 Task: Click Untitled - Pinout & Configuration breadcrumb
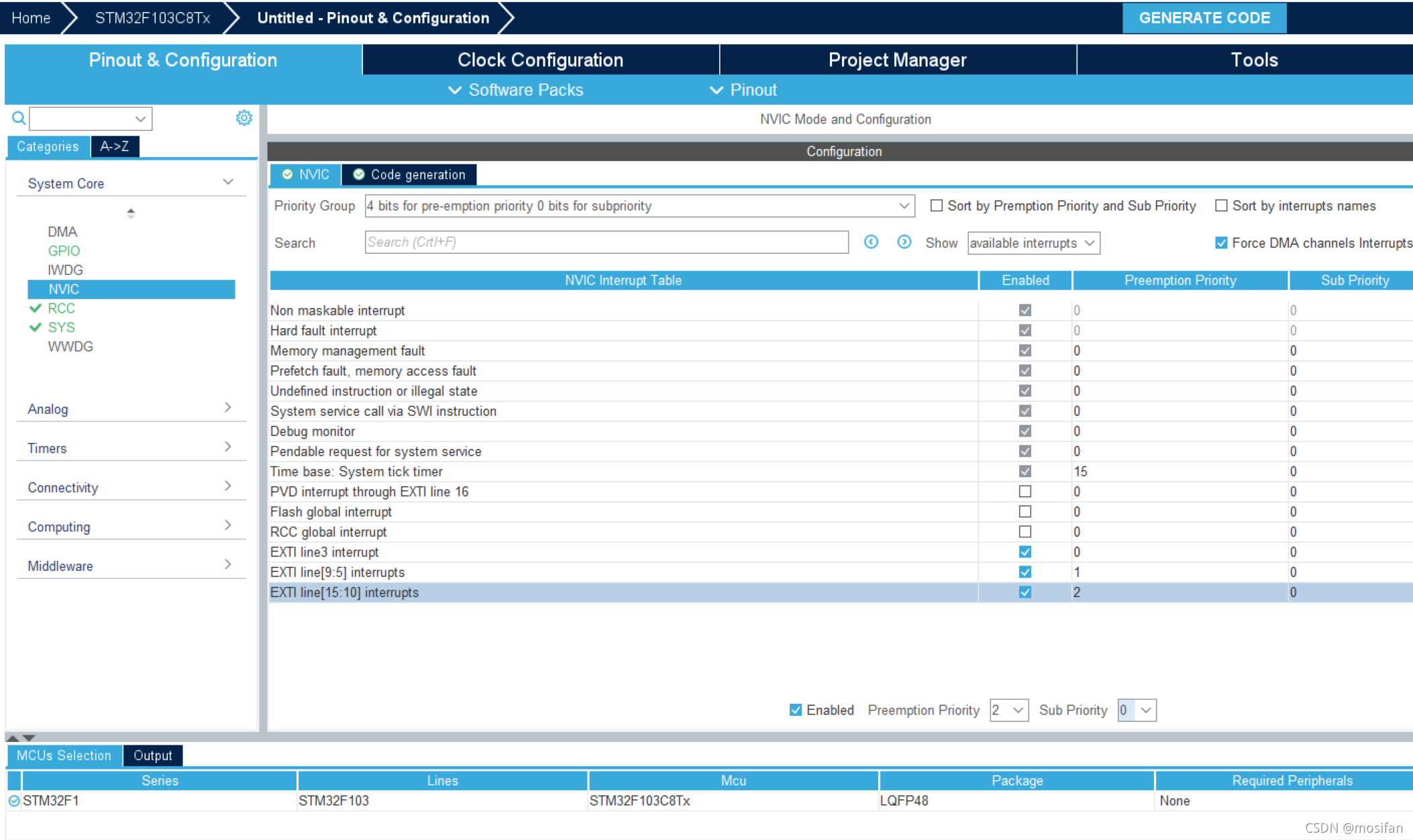click(373, 18)
